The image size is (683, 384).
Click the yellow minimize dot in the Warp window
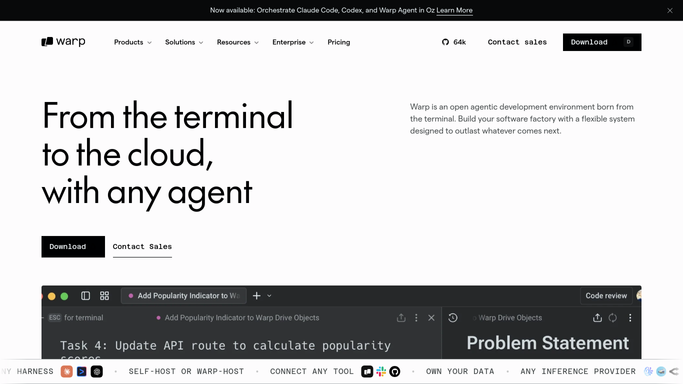[51, 296]
